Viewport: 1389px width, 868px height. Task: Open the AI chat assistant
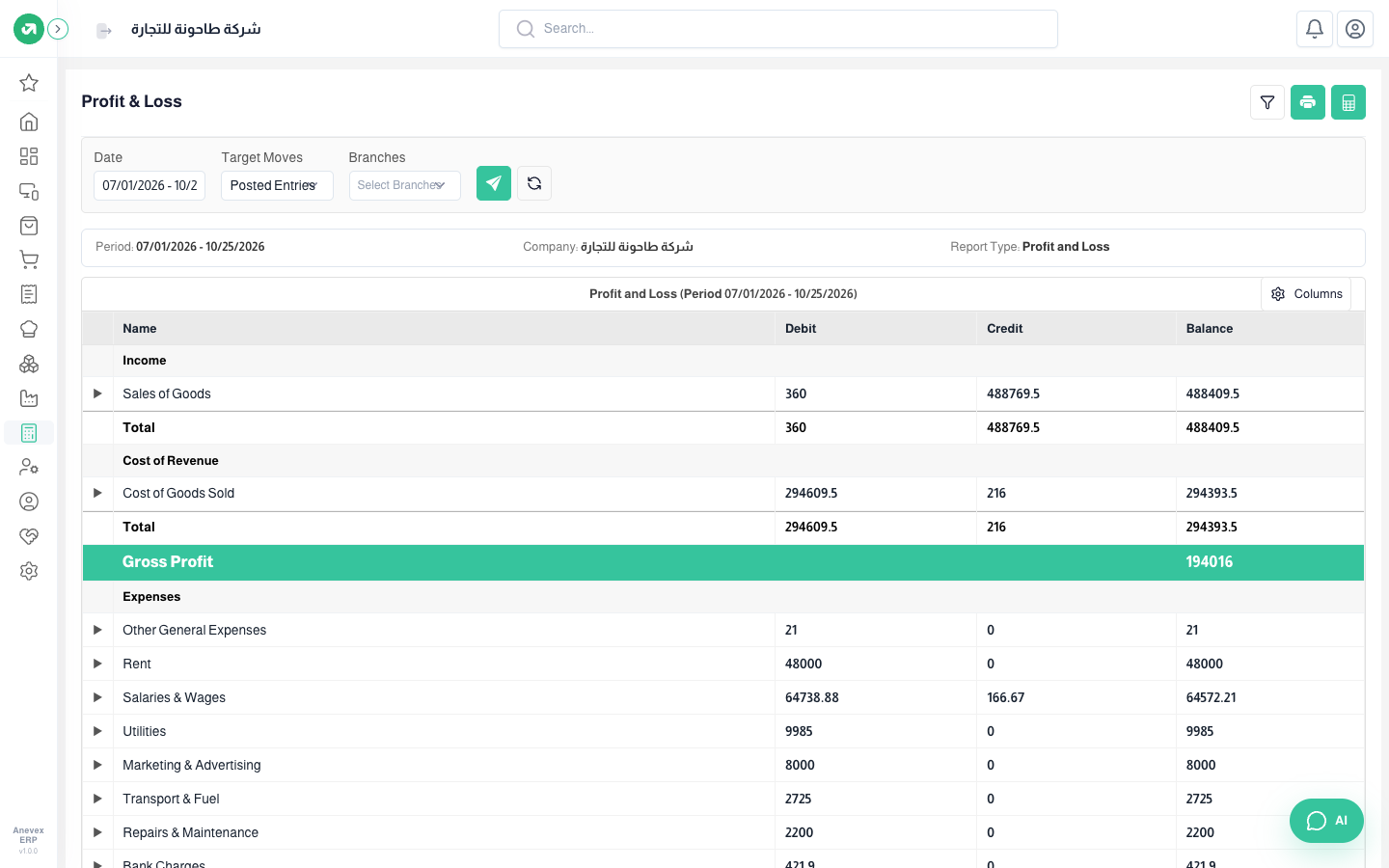click(x=1326, y=821)
